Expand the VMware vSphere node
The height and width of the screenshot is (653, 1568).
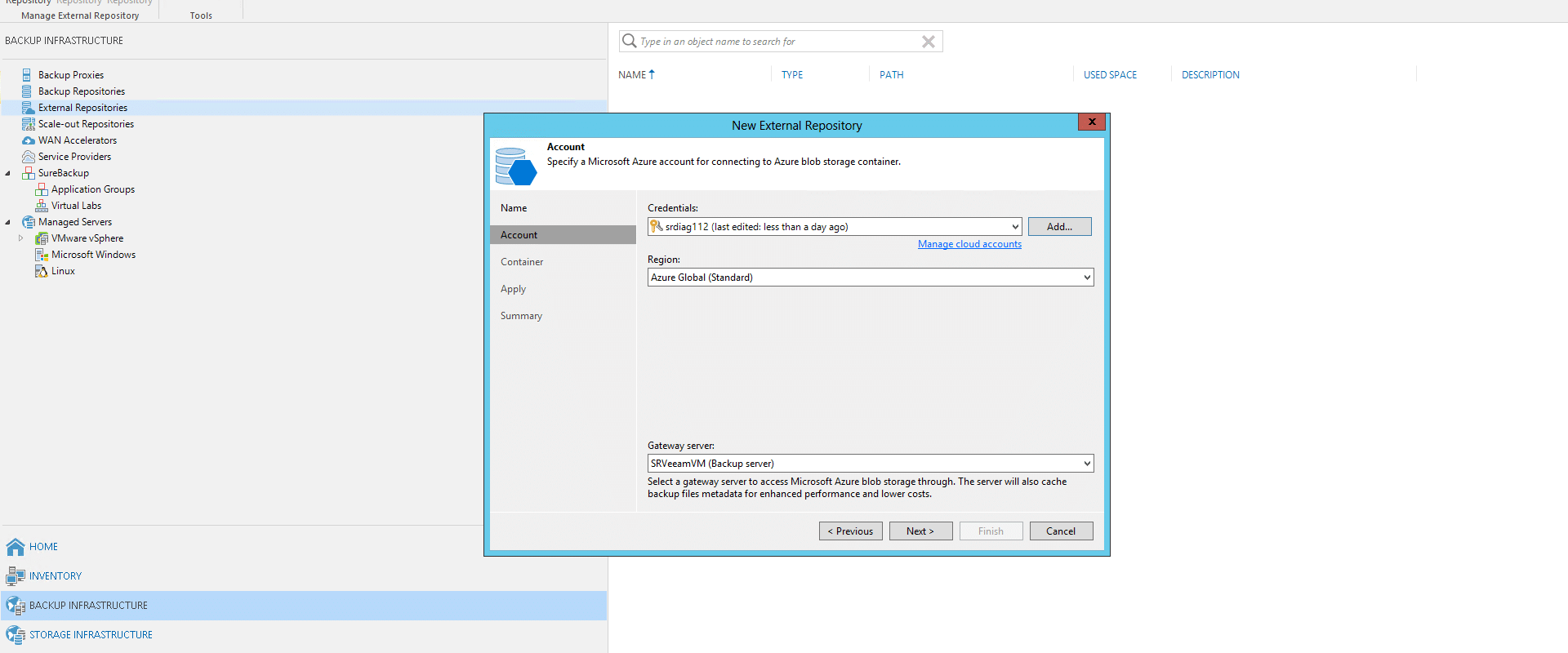[21, 238]
